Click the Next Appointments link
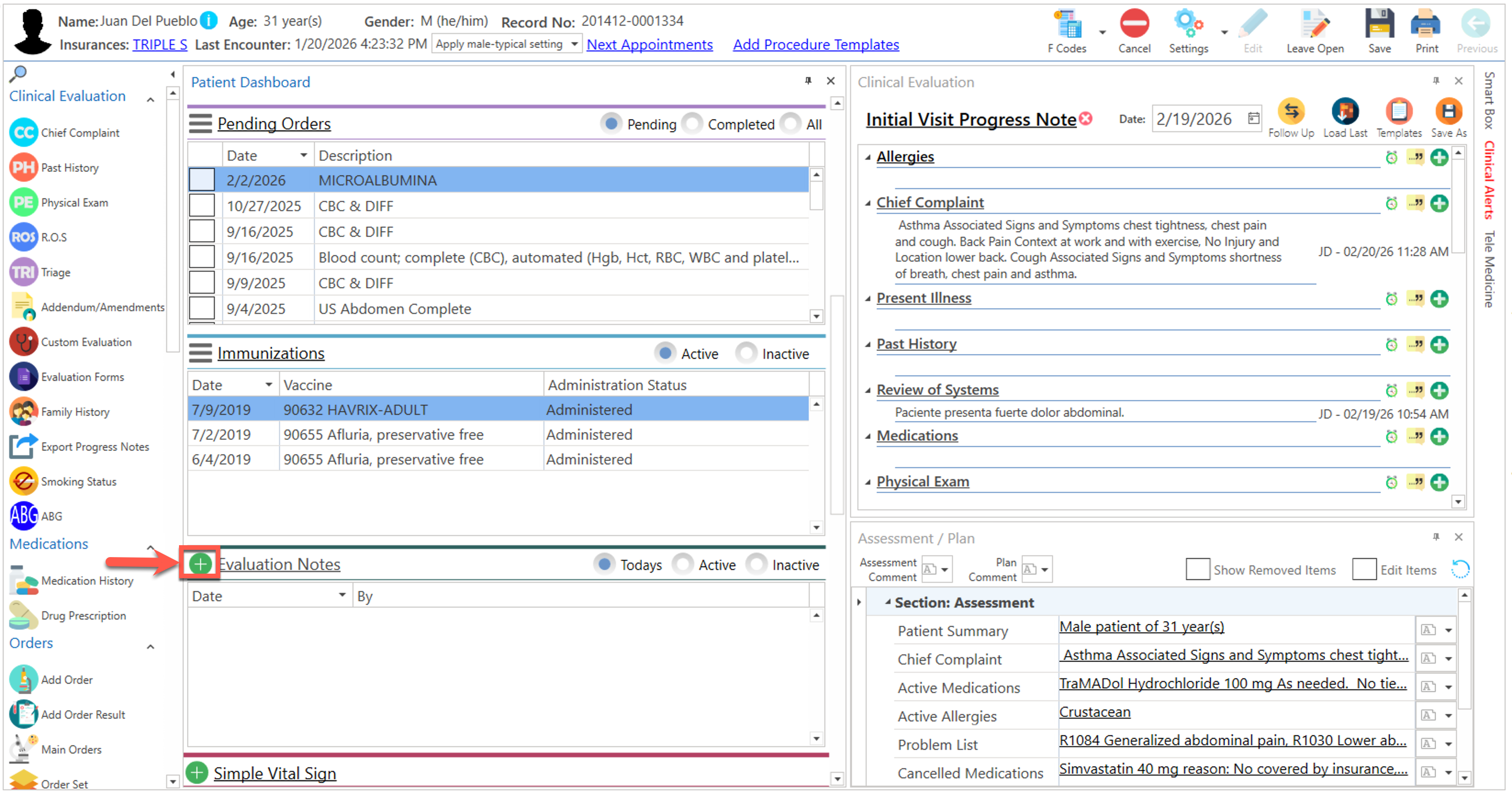The width and height of the screenshot is (1512, 793). [649, 45]
